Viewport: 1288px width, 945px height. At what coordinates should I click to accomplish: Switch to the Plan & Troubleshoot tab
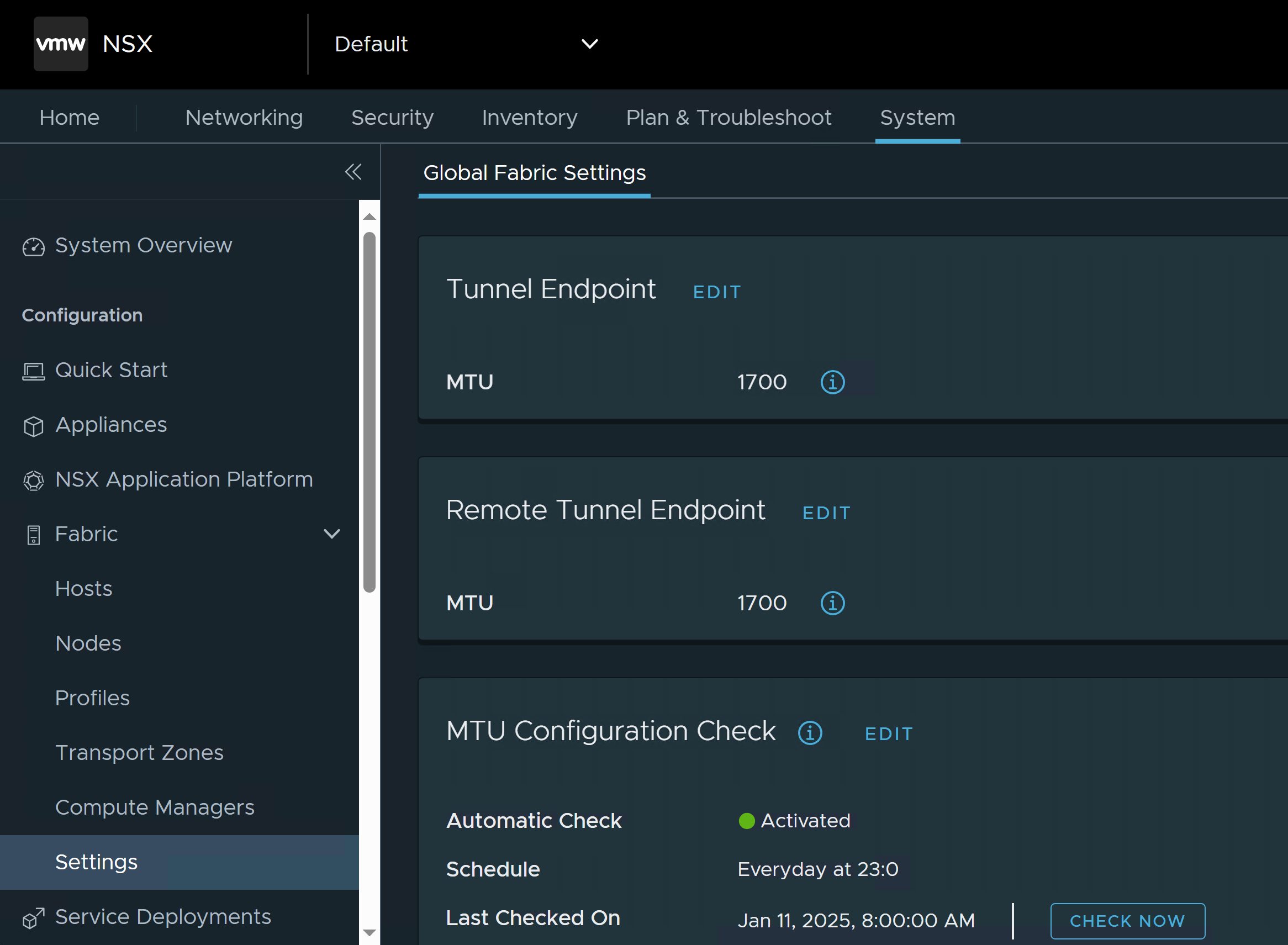(728, 117)
